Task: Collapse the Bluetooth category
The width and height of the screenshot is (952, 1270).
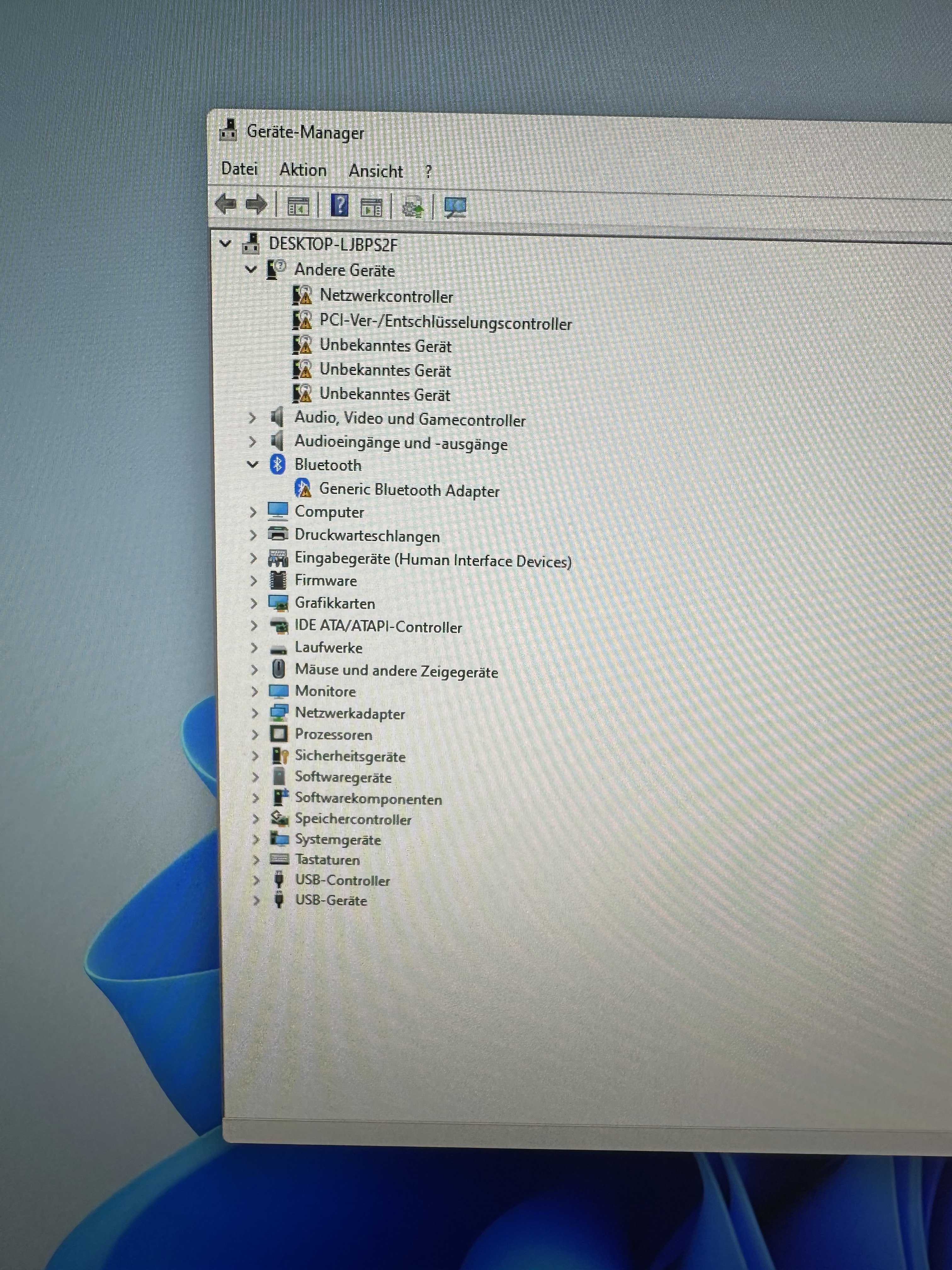Action: tap(252, 465)
